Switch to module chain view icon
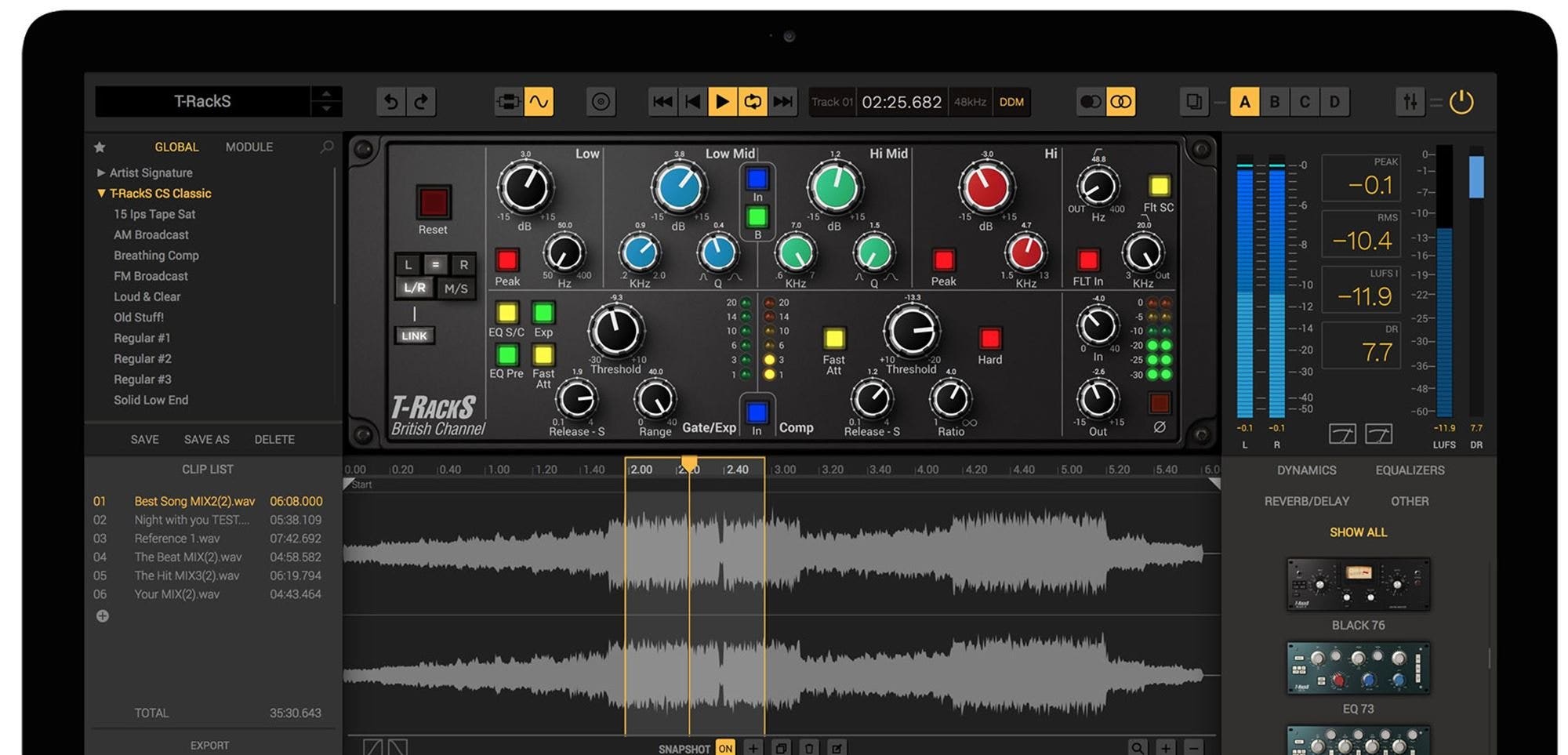The height and width of the screenshot is (755, 1568). click(509, 102)
